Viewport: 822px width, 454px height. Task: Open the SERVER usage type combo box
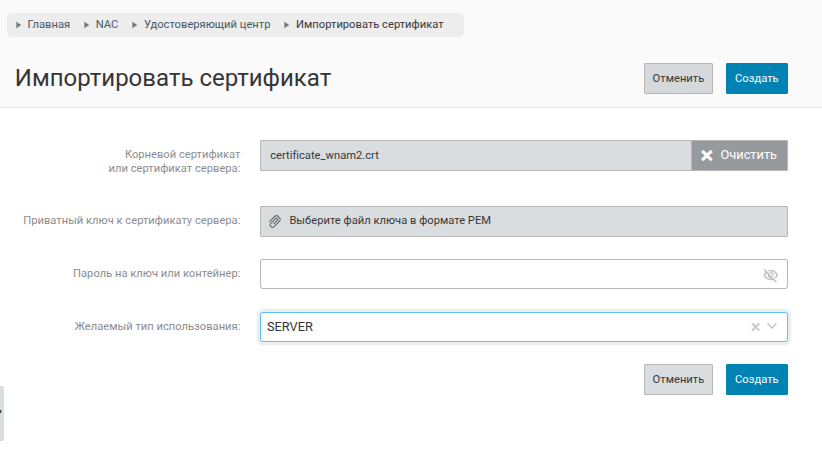pyautogui.click(x=500, y=327)
